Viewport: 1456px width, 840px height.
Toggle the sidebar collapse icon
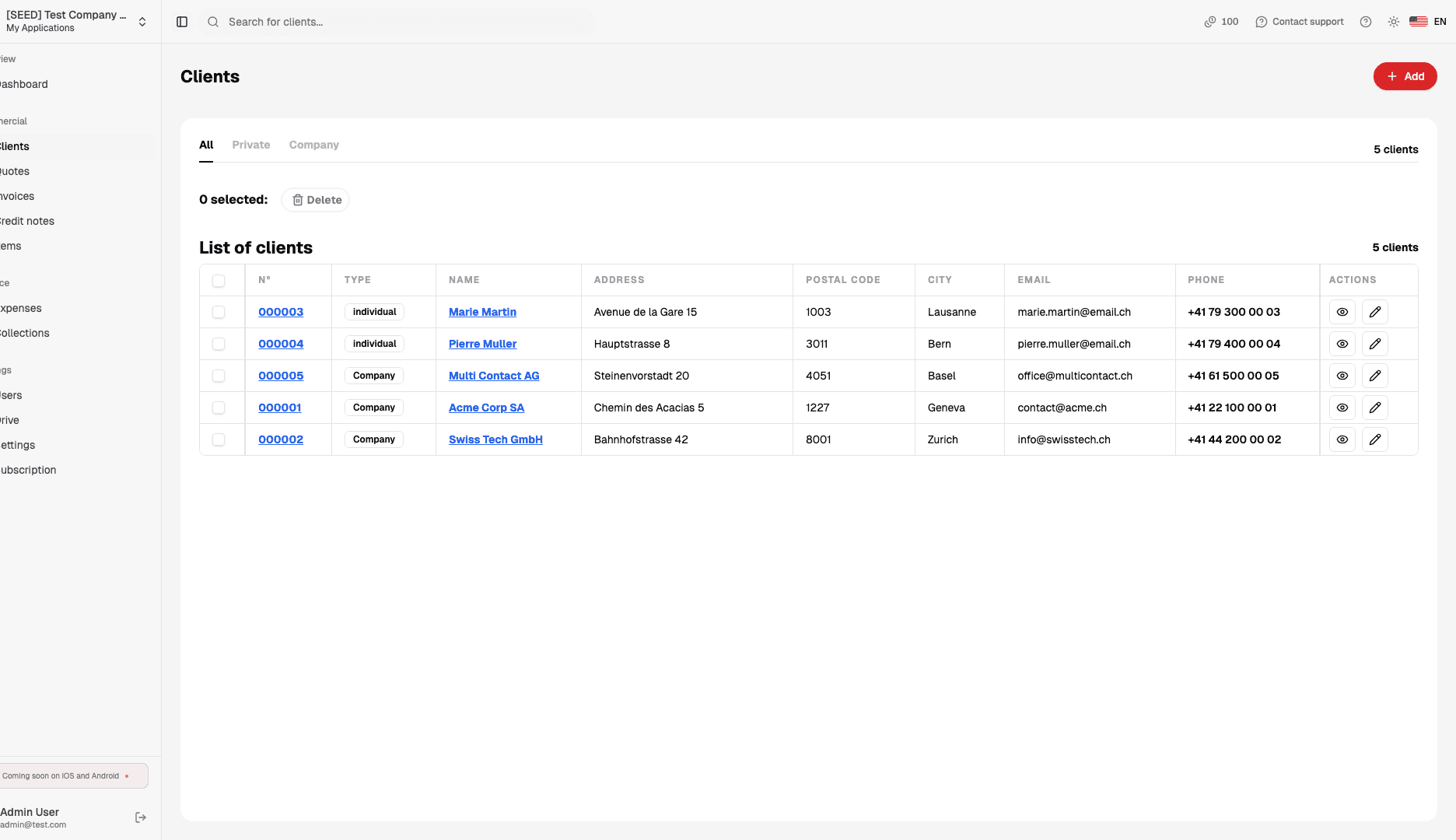(x=182, y=21)
